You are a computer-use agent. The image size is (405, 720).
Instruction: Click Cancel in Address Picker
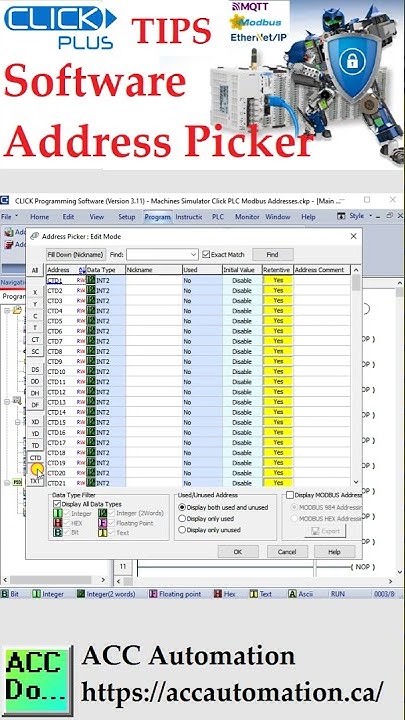pos(287,551)
